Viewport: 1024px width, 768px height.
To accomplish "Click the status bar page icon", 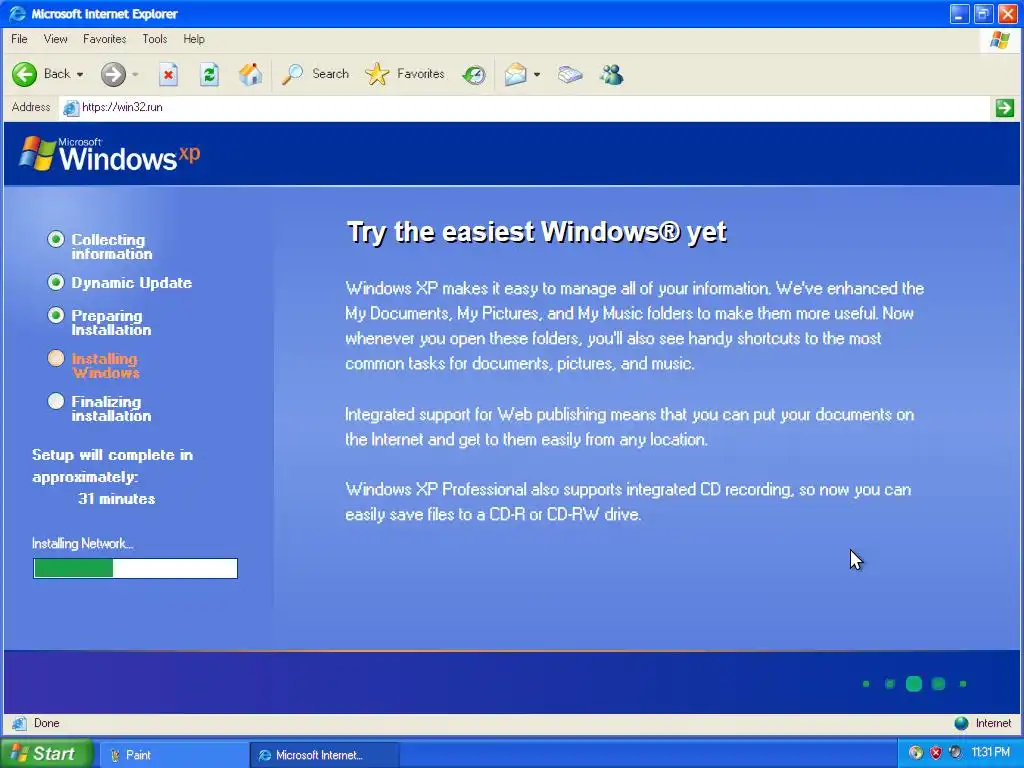I will coord(19,724).
